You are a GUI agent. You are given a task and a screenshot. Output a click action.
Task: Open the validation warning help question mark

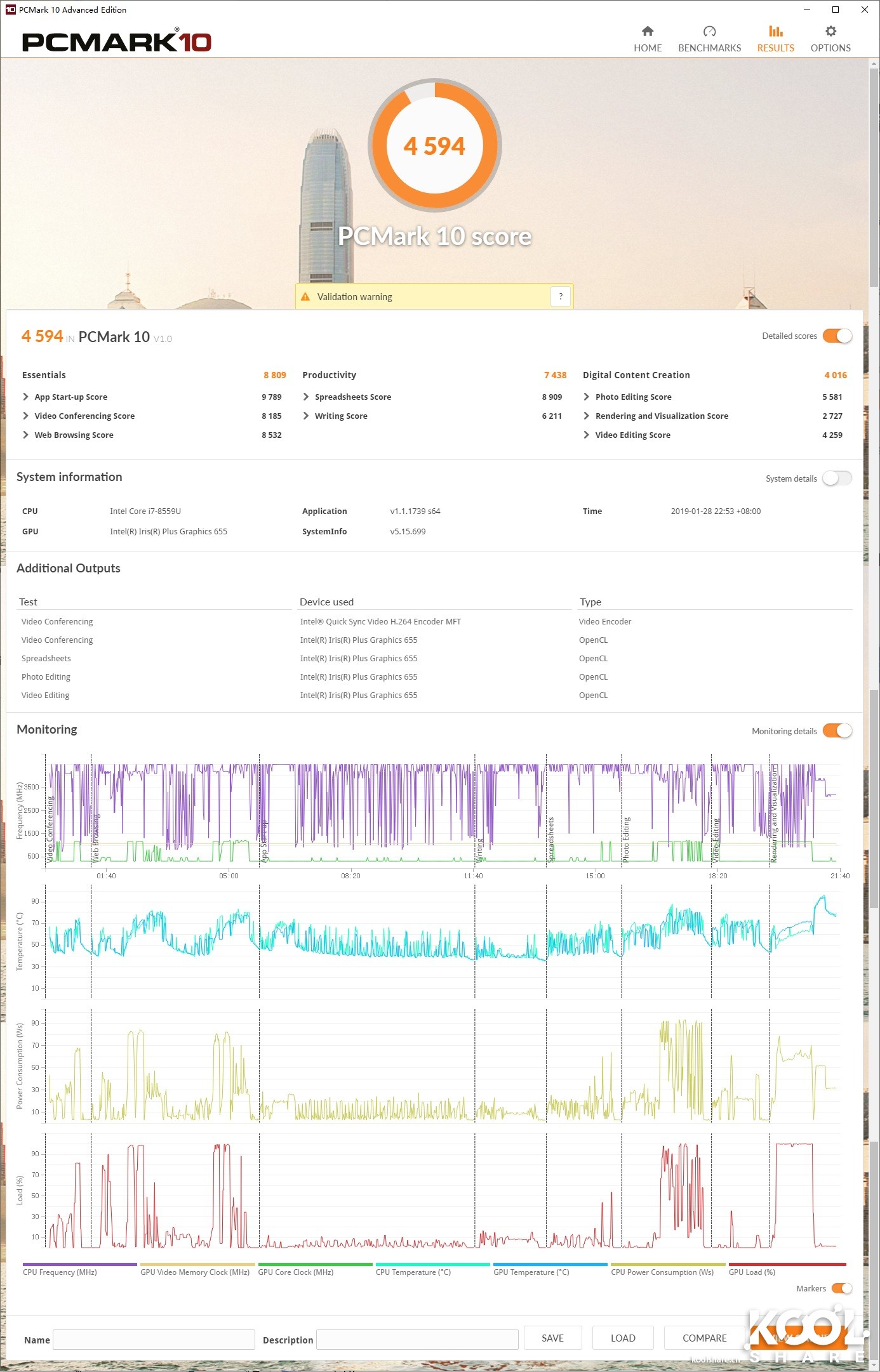pos(561,296)
